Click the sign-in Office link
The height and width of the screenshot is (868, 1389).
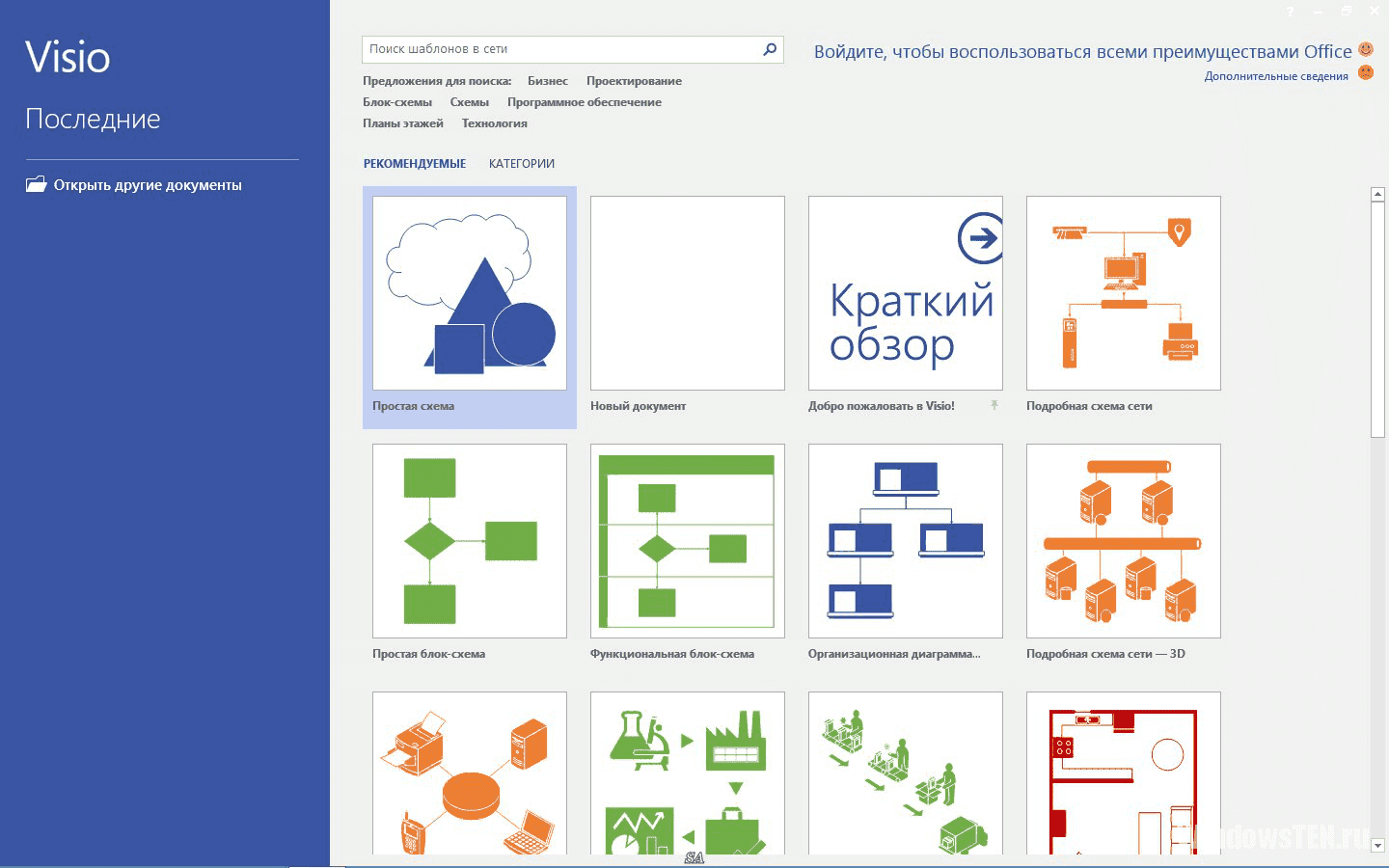(1082, 52)
